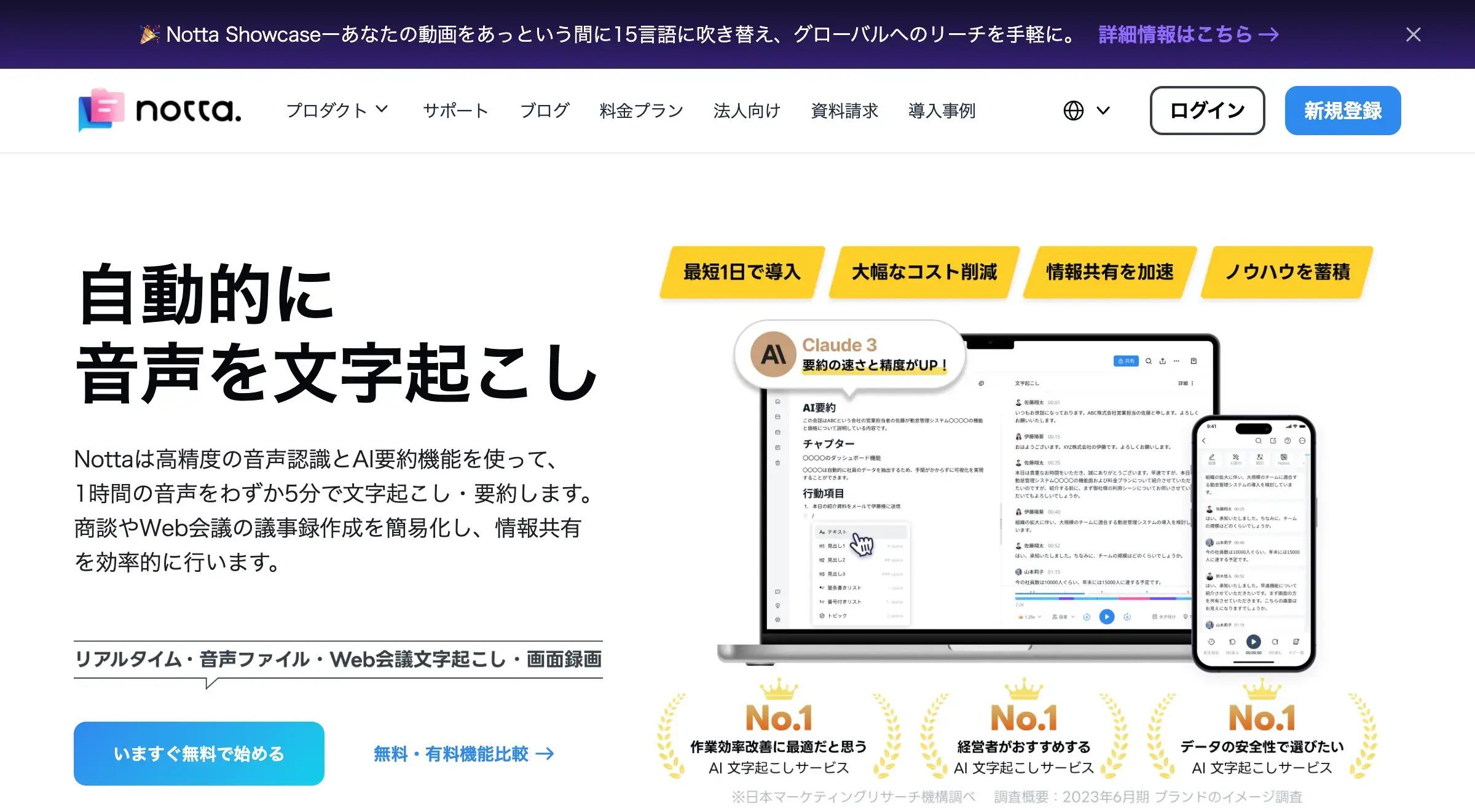This screenshot has height=812, width=1475.
Task: Expand the プロダクト dropdown menu
Action: [337, 111]
